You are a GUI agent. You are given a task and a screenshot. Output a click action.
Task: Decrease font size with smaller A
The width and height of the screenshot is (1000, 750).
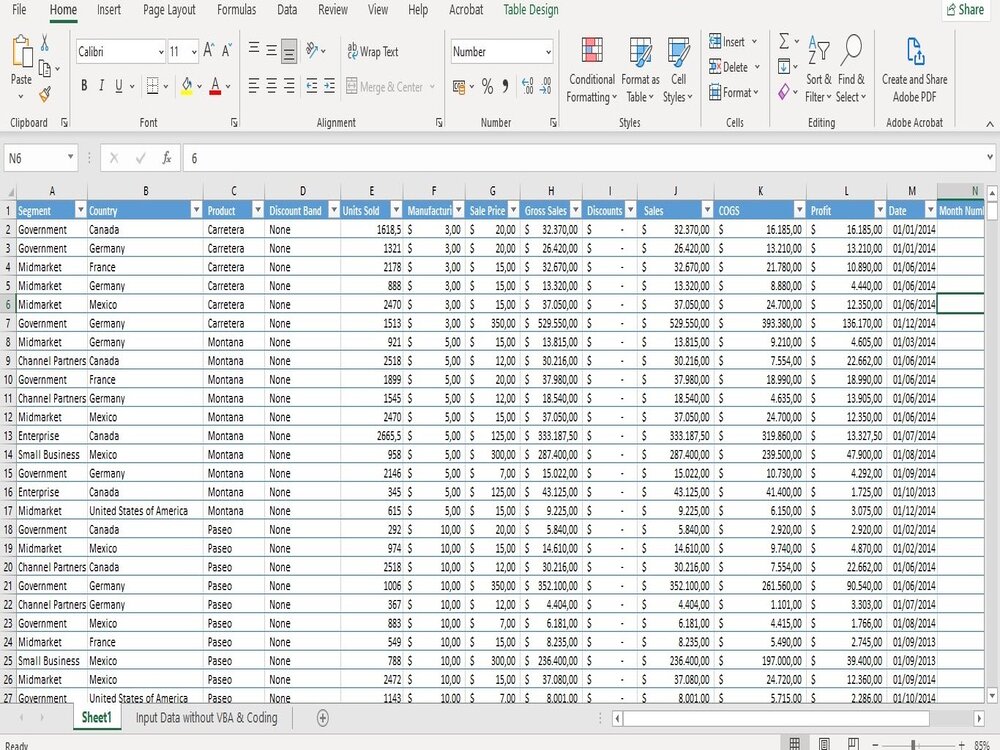click(227, 51)
